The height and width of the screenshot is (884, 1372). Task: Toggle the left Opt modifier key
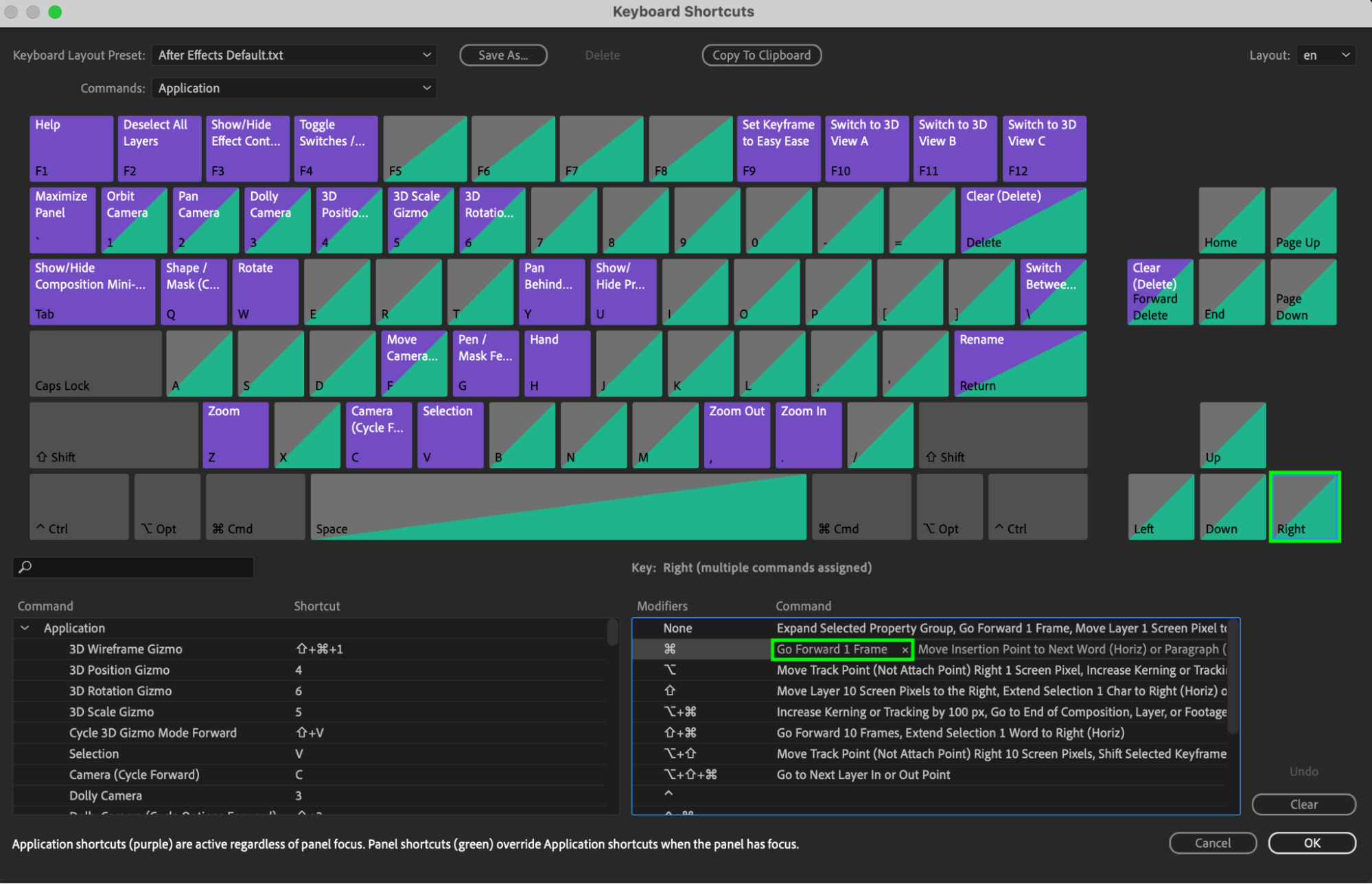pos(167,507)
